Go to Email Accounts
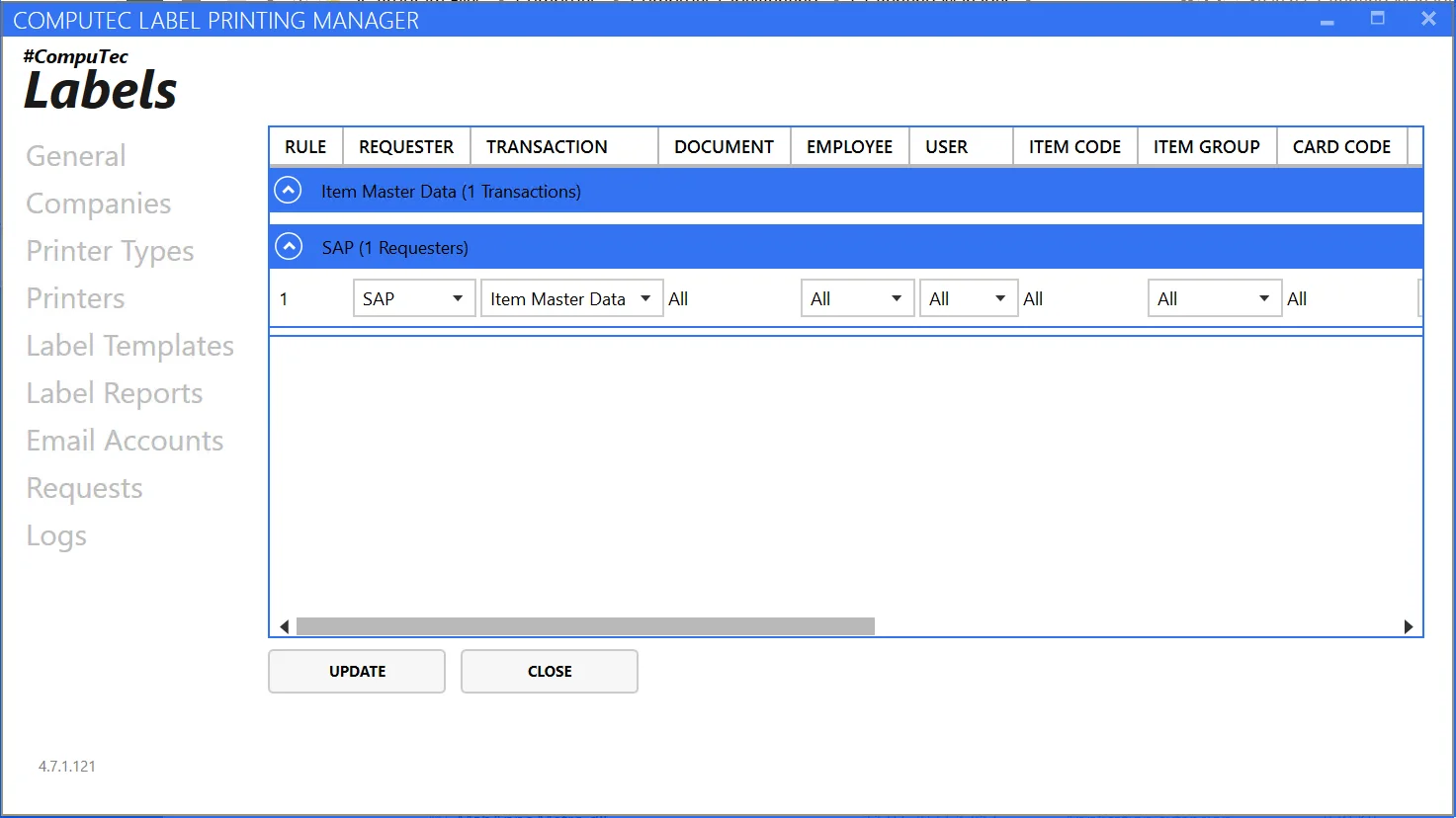Screen dimensions: 1456x818 (126, 441)
